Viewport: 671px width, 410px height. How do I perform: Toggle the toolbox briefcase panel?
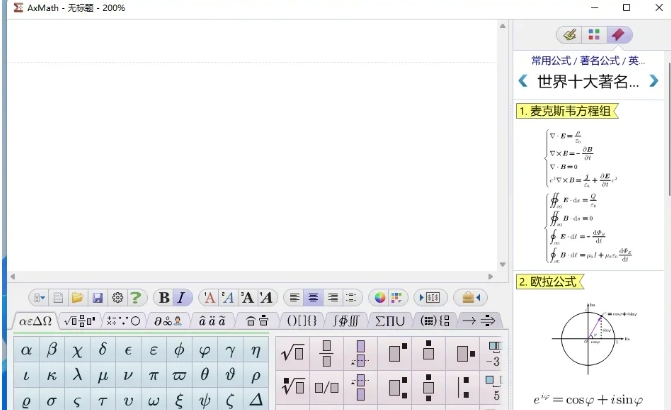tap(471, 297)
